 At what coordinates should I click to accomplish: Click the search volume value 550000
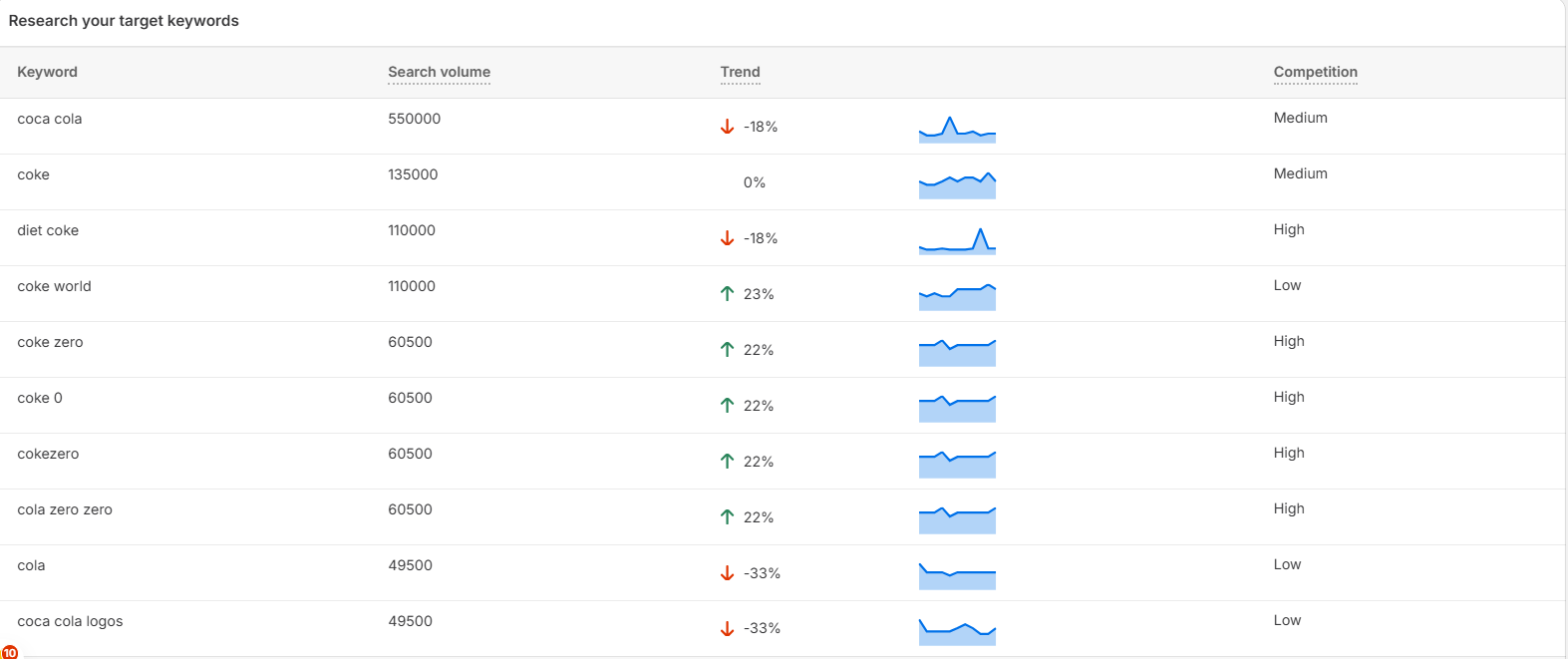pyautogui.click(x=415, y=119)
